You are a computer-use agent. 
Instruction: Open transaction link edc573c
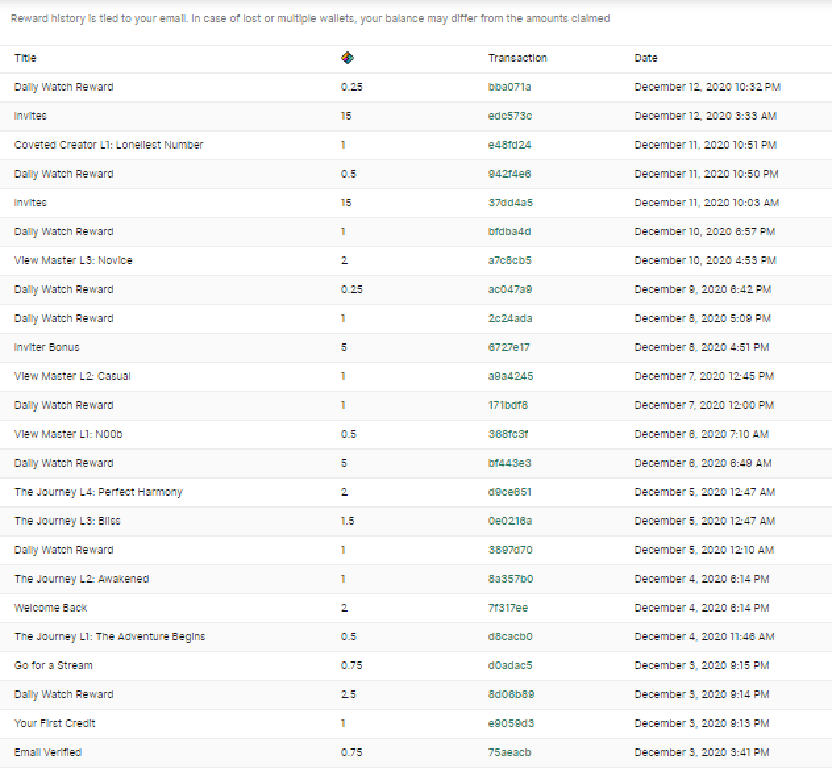click(509, 116)
